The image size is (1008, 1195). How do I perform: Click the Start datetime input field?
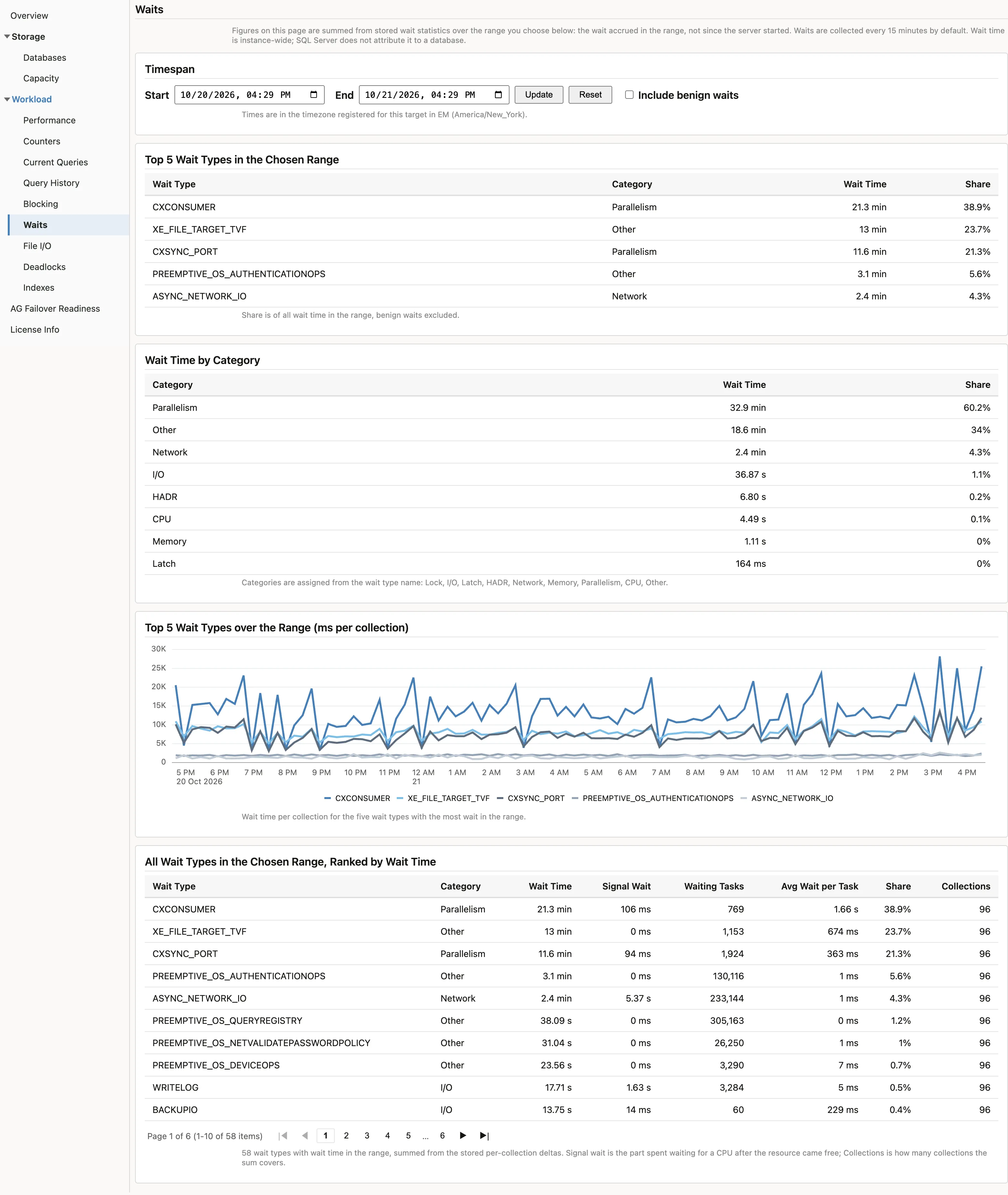tap(249, 95)
